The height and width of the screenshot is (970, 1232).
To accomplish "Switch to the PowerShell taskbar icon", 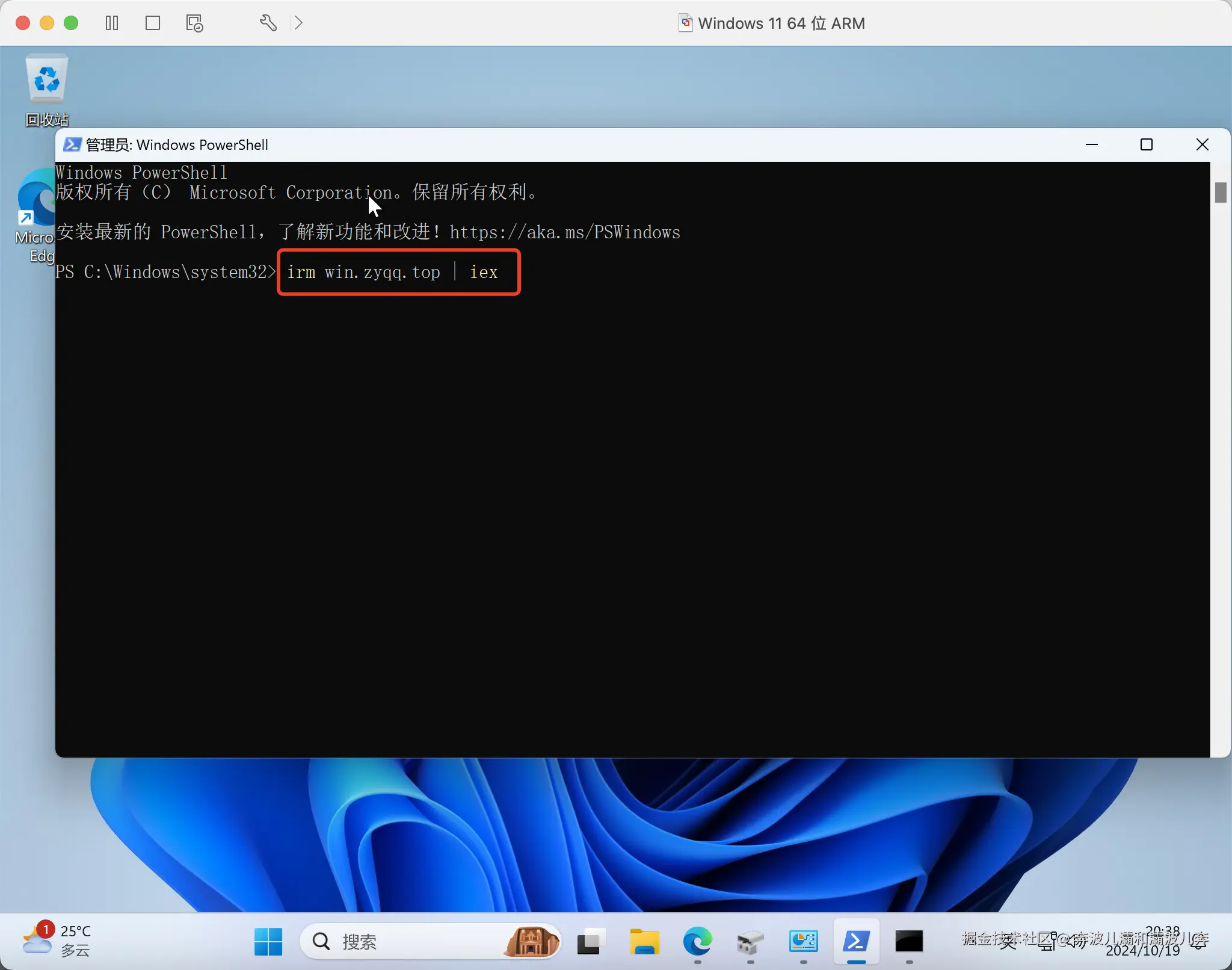I will [x=856, y=941].
